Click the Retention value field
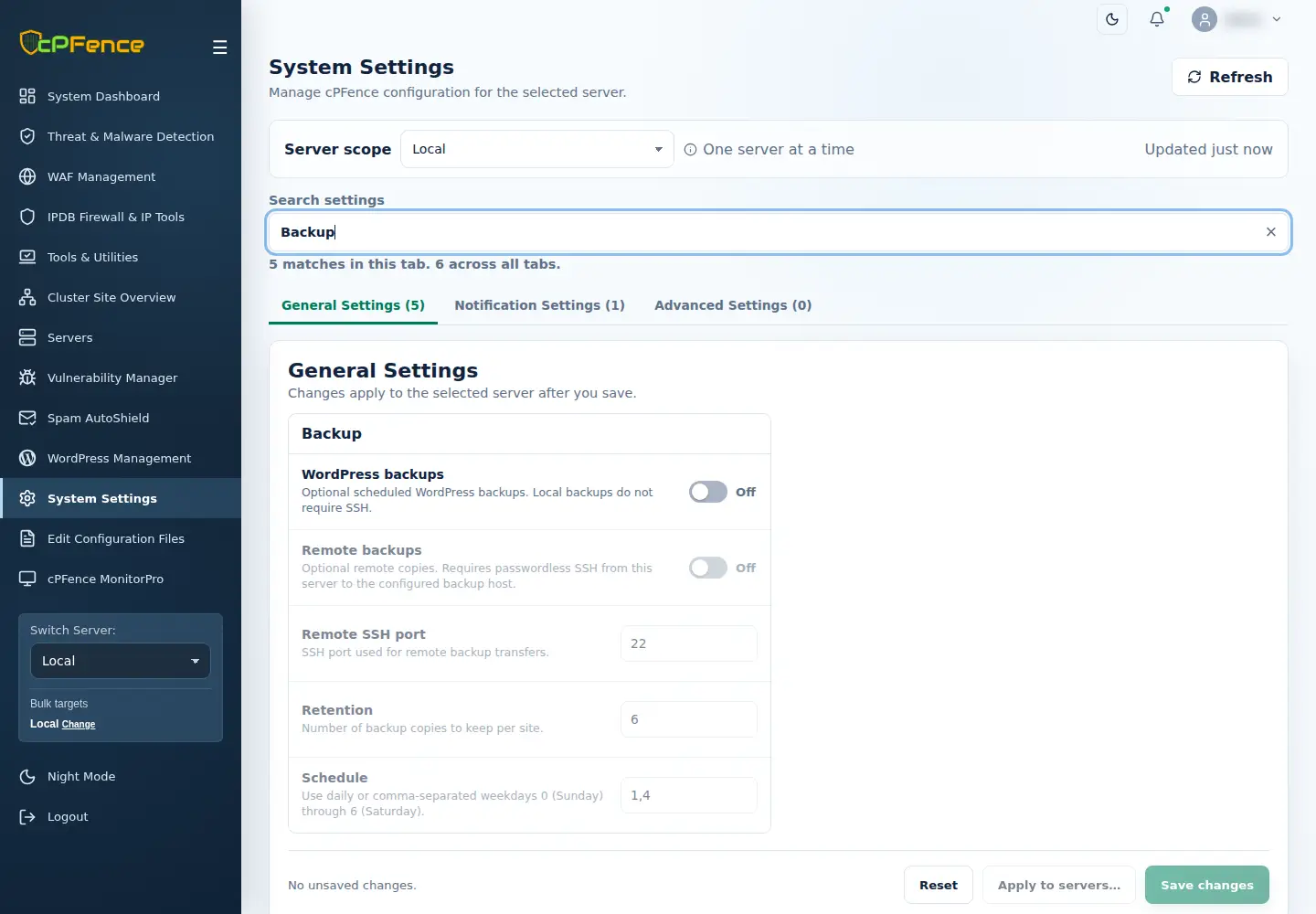The image size is (1316, 914). pyautogui.click(x=689, y=719)
